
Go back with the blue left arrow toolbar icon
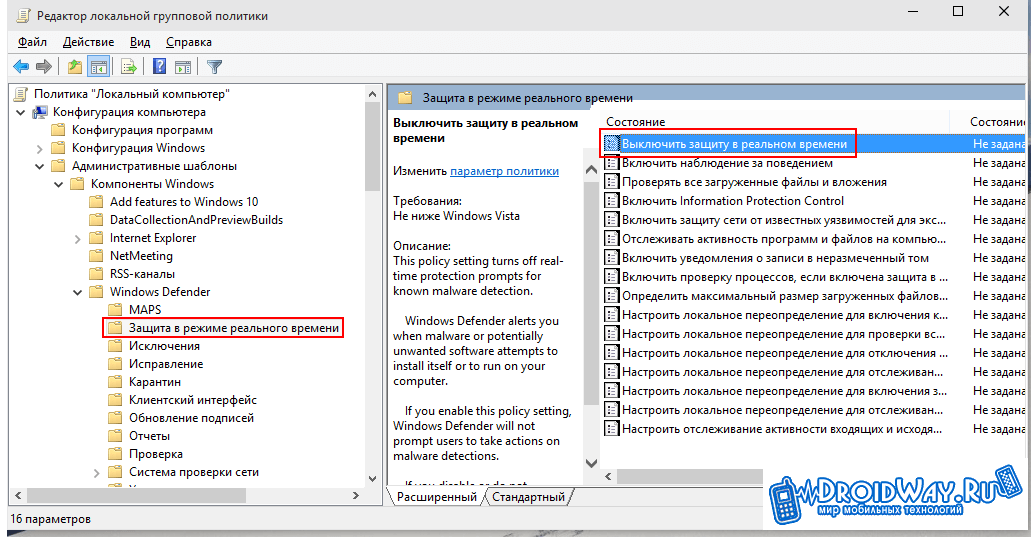(21, 66)
